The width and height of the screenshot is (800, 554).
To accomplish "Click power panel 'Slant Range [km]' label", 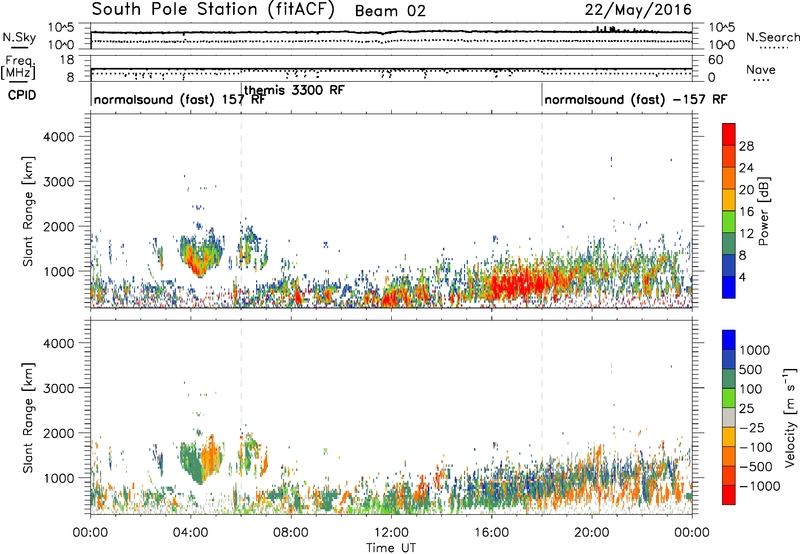I will click(28, 211).
